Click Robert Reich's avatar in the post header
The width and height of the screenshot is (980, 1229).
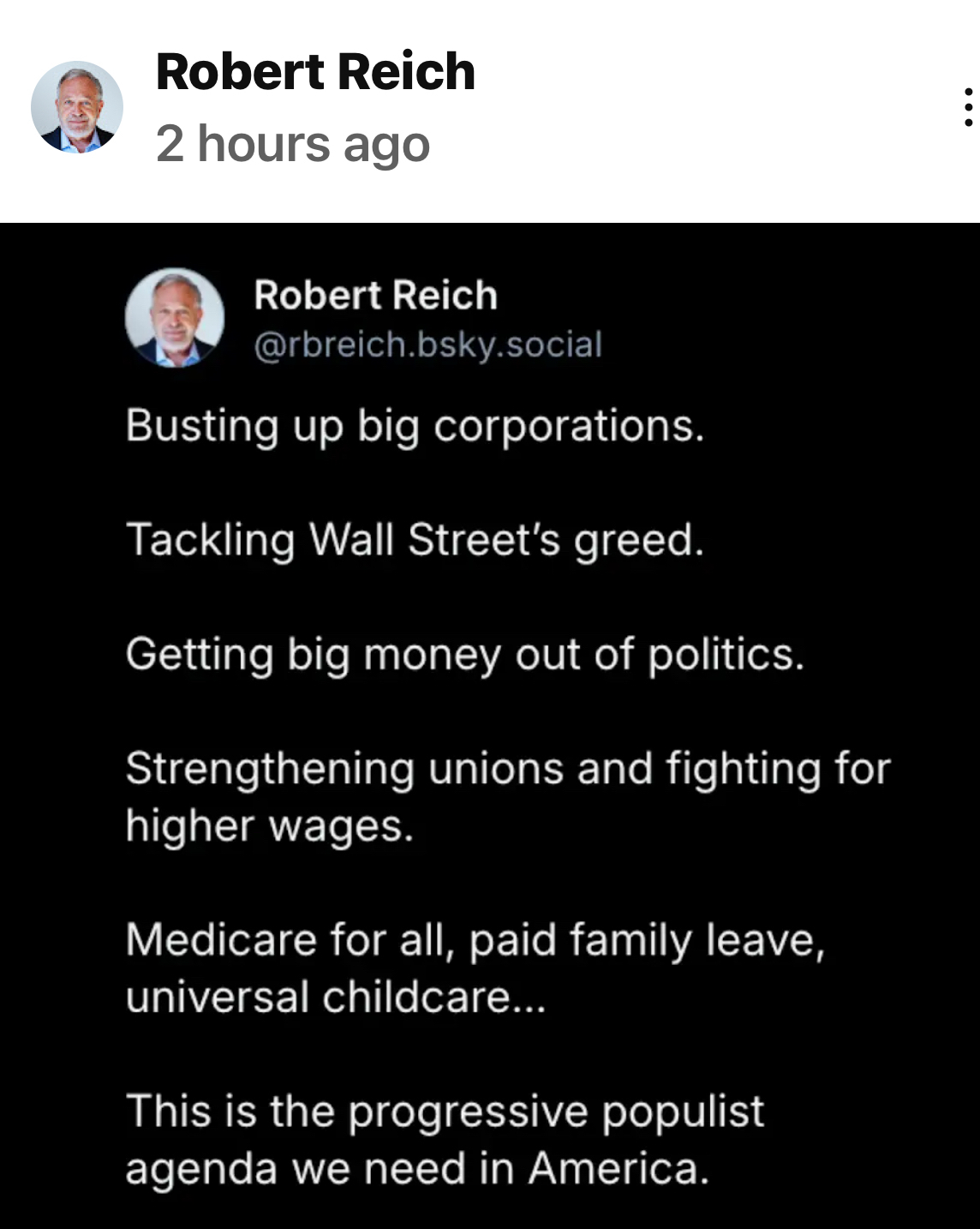coord(77,107)
